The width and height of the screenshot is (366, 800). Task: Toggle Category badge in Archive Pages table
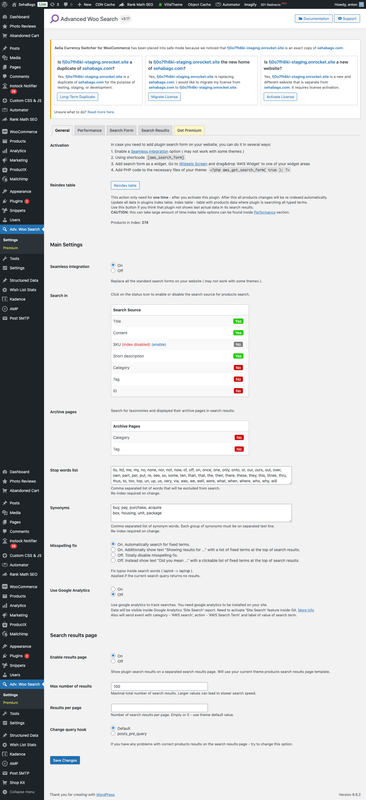239,437
